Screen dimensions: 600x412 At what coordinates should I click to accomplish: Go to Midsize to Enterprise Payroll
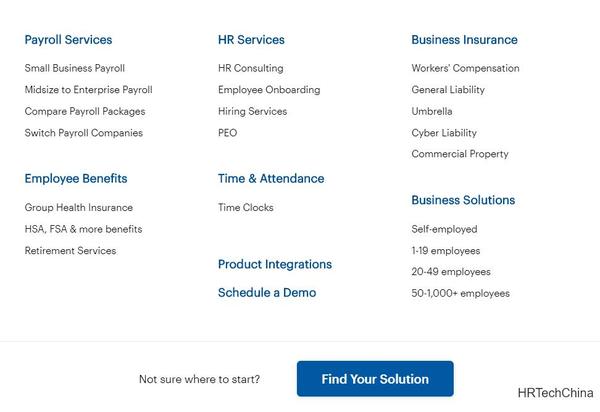pos(88,90)
